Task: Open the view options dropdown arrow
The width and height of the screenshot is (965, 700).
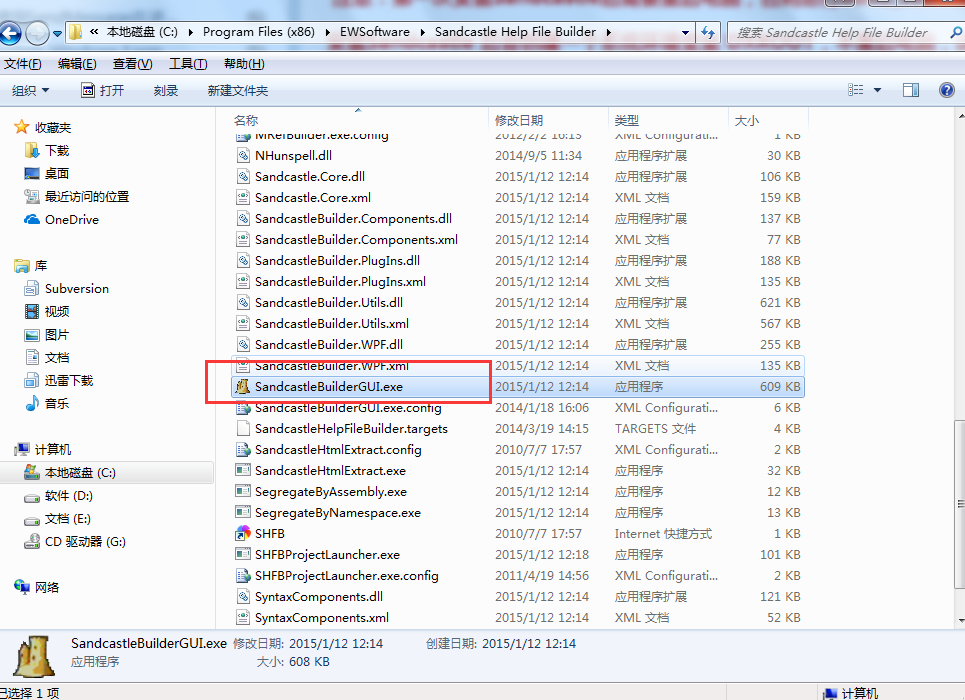Action: point(878,90)
